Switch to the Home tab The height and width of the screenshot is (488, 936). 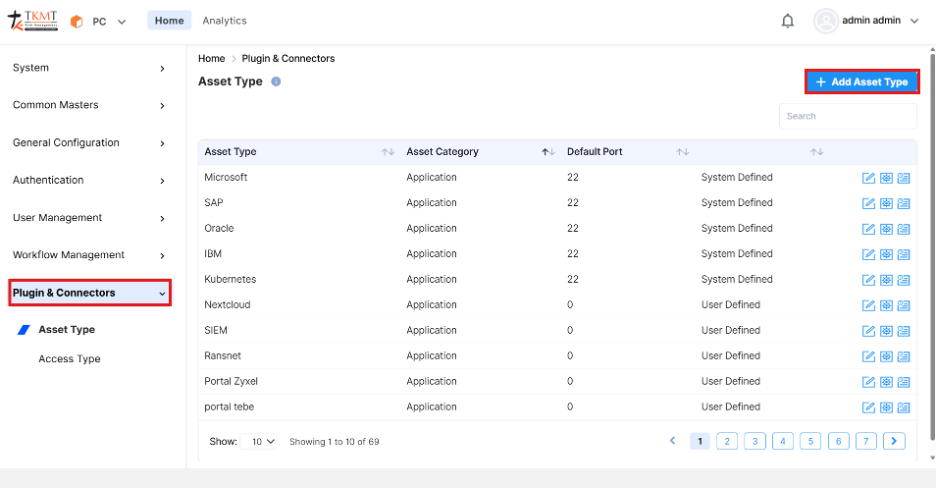point(169,20)
